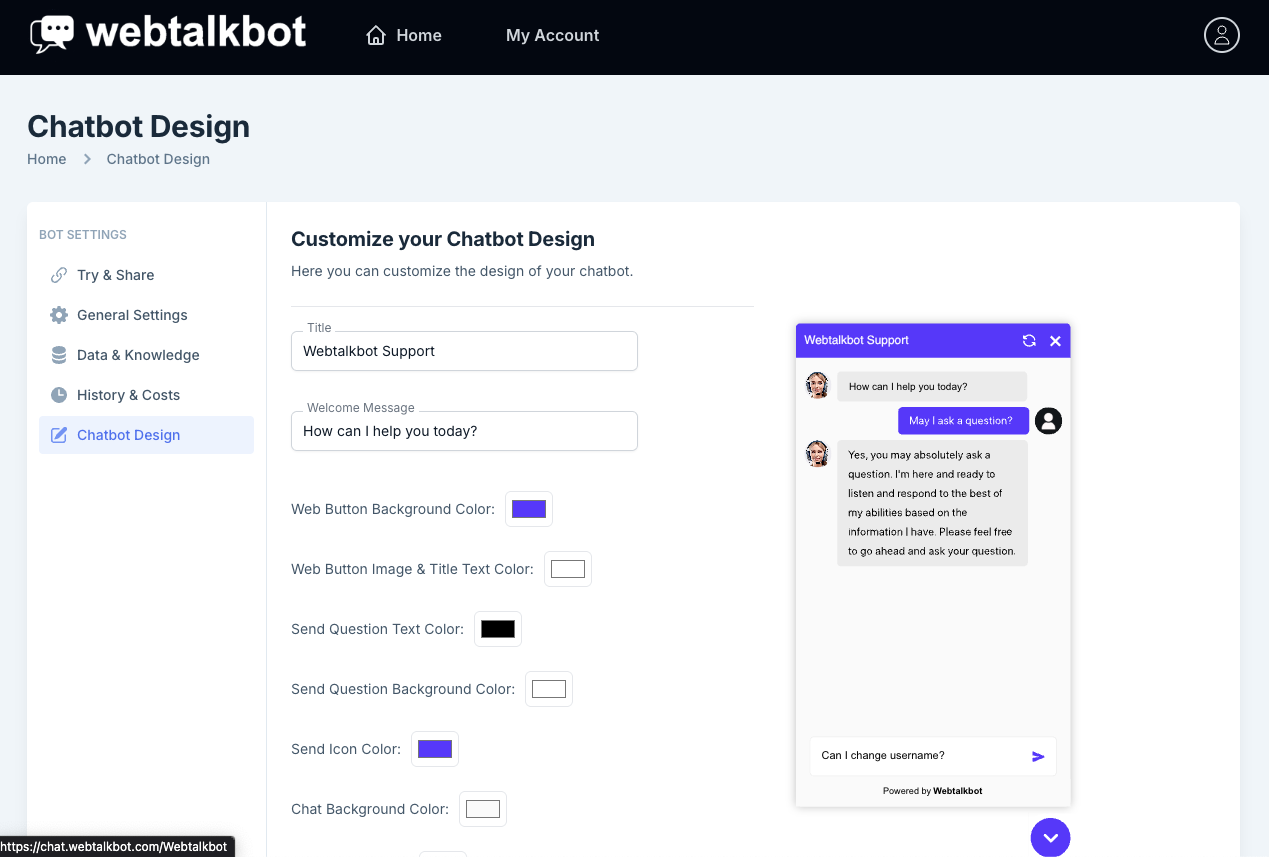Open Try & Share settings
Image resolution: width=1269 pixels, height=857 pixels.
tap(146, 275)
